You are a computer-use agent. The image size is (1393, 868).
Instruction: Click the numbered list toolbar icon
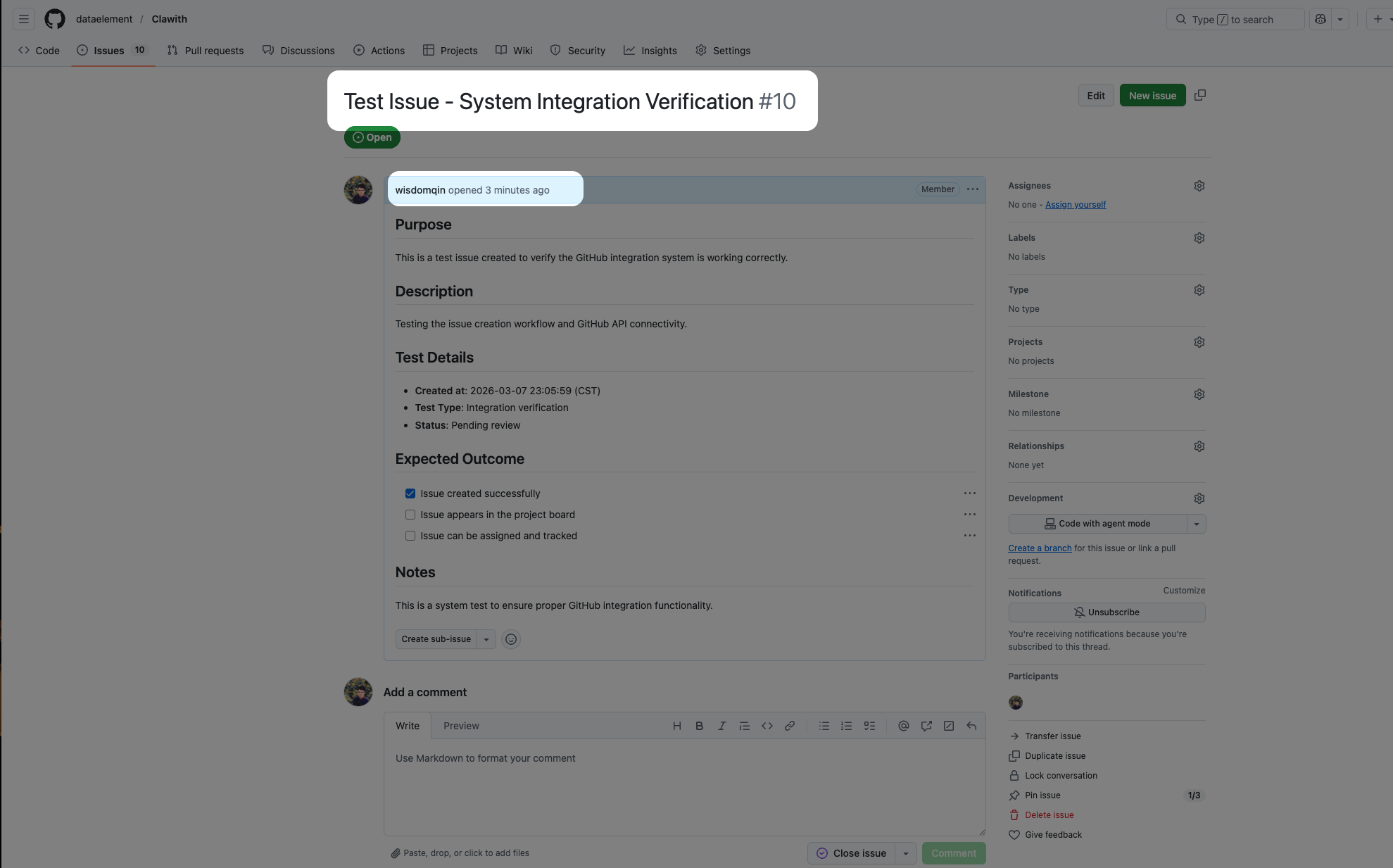[846, 726]
